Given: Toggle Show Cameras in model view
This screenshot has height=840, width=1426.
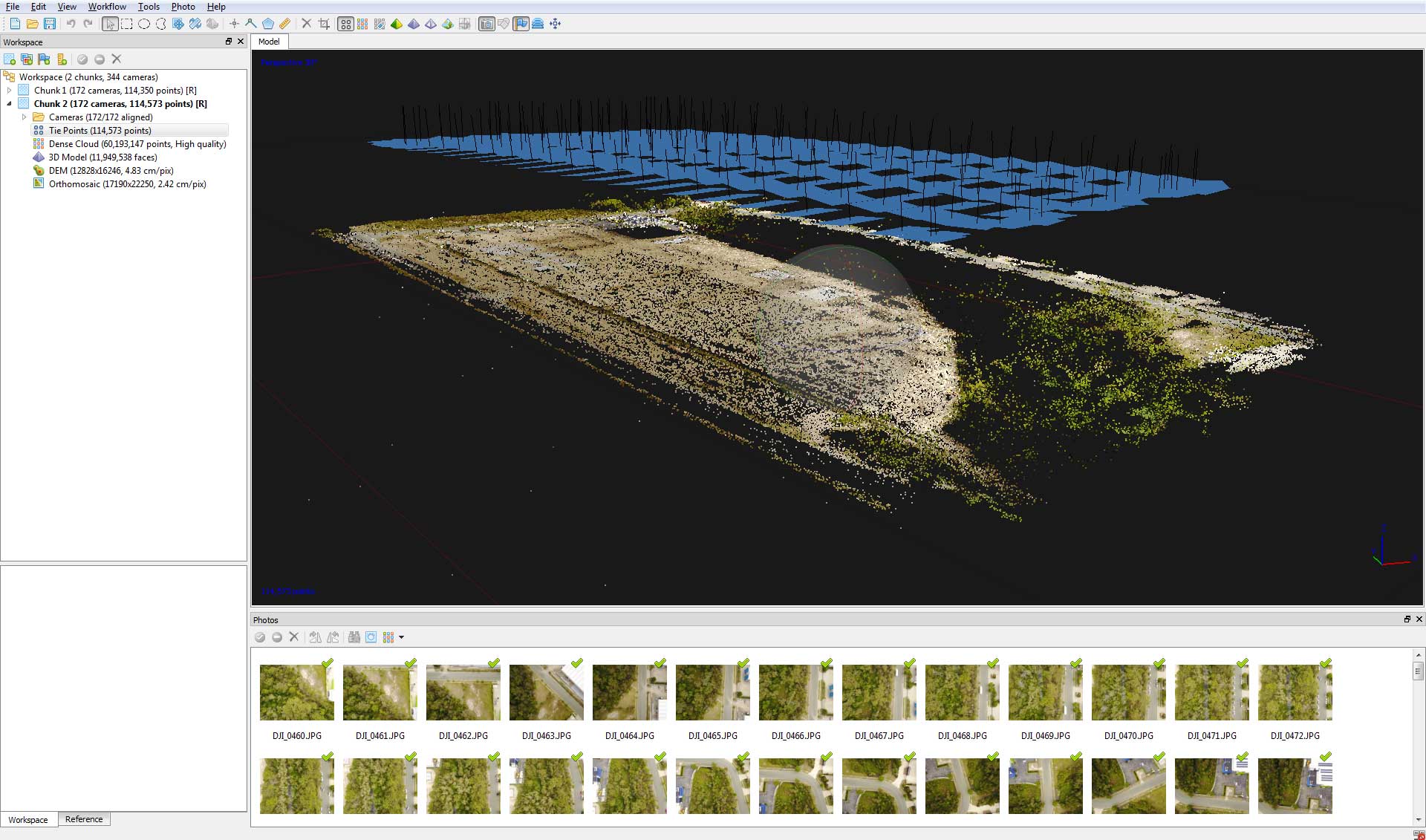Looking at the screenshot, I should coord(486,24).
